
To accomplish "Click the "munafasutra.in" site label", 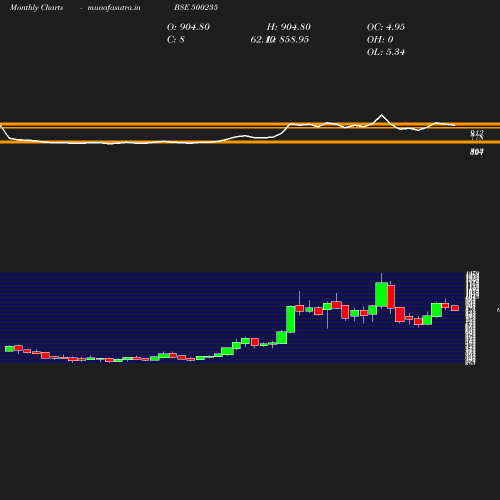I will 114,7.
